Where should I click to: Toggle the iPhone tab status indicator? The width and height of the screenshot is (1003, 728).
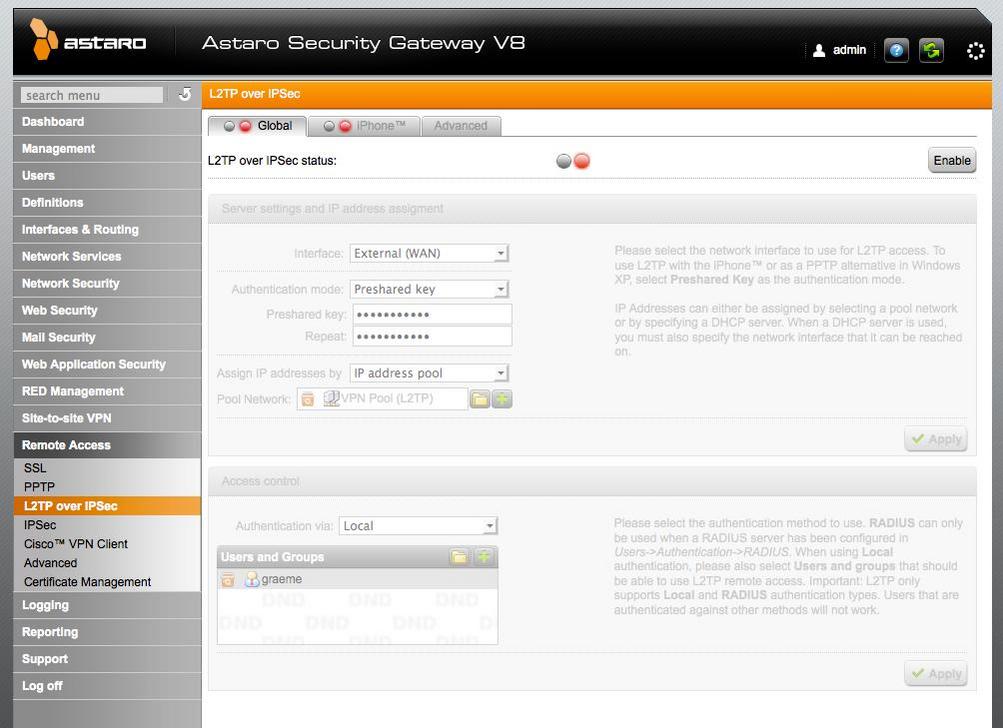click(x=337, y=126)
